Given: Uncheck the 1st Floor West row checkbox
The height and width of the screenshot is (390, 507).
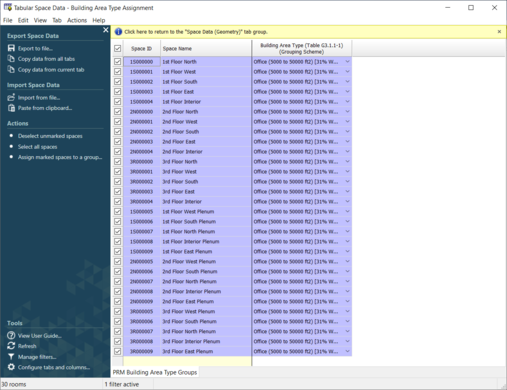Looking at the screenshot, I should point(117,71).
